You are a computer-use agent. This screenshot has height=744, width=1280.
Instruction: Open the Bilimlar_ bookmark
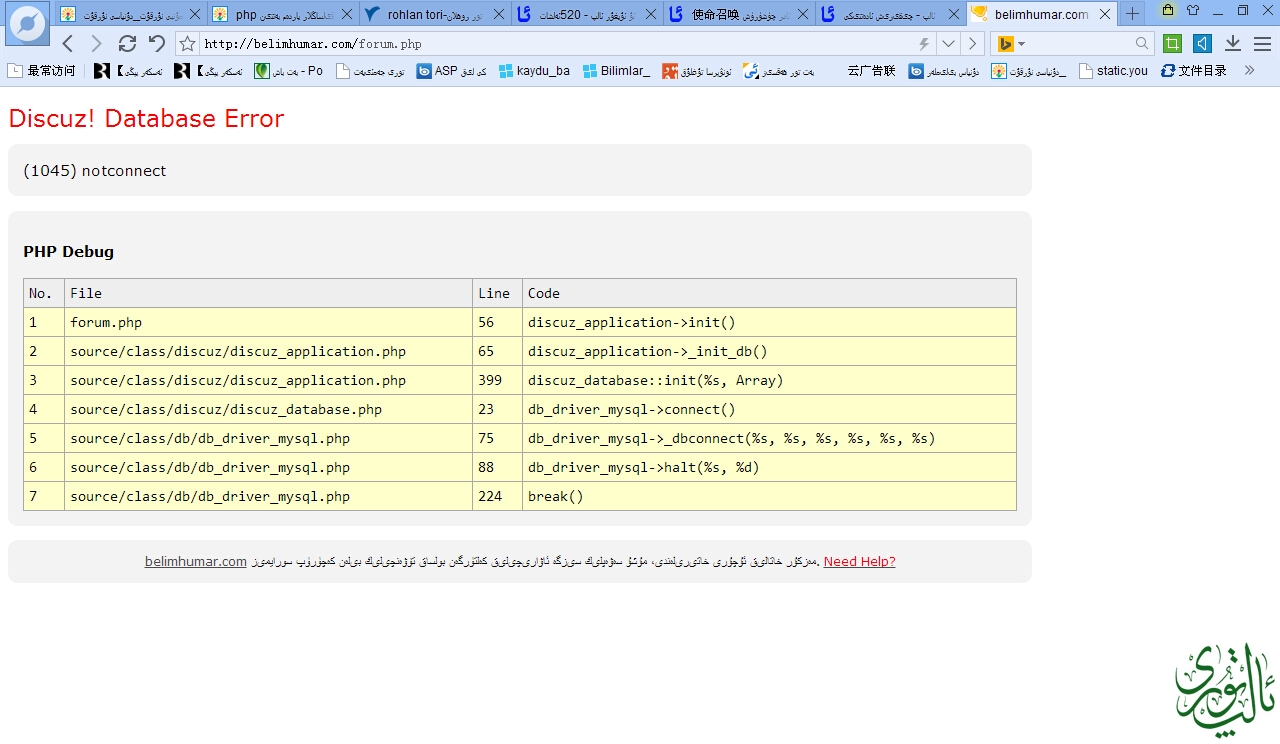(617, 71)
